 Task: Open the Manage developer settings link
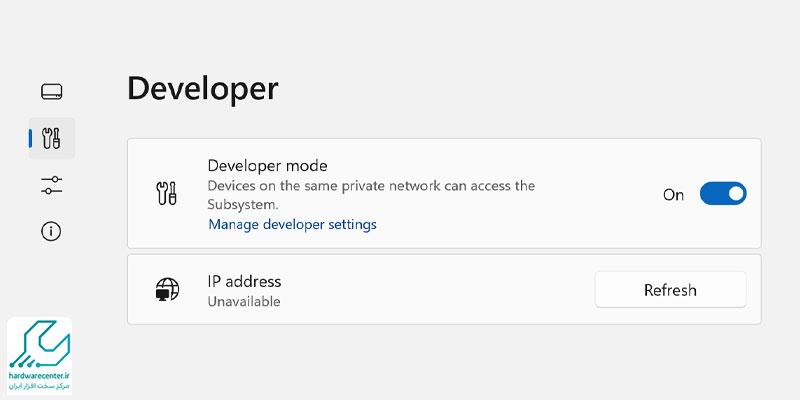pyautogui.click(x=292, y=224)
